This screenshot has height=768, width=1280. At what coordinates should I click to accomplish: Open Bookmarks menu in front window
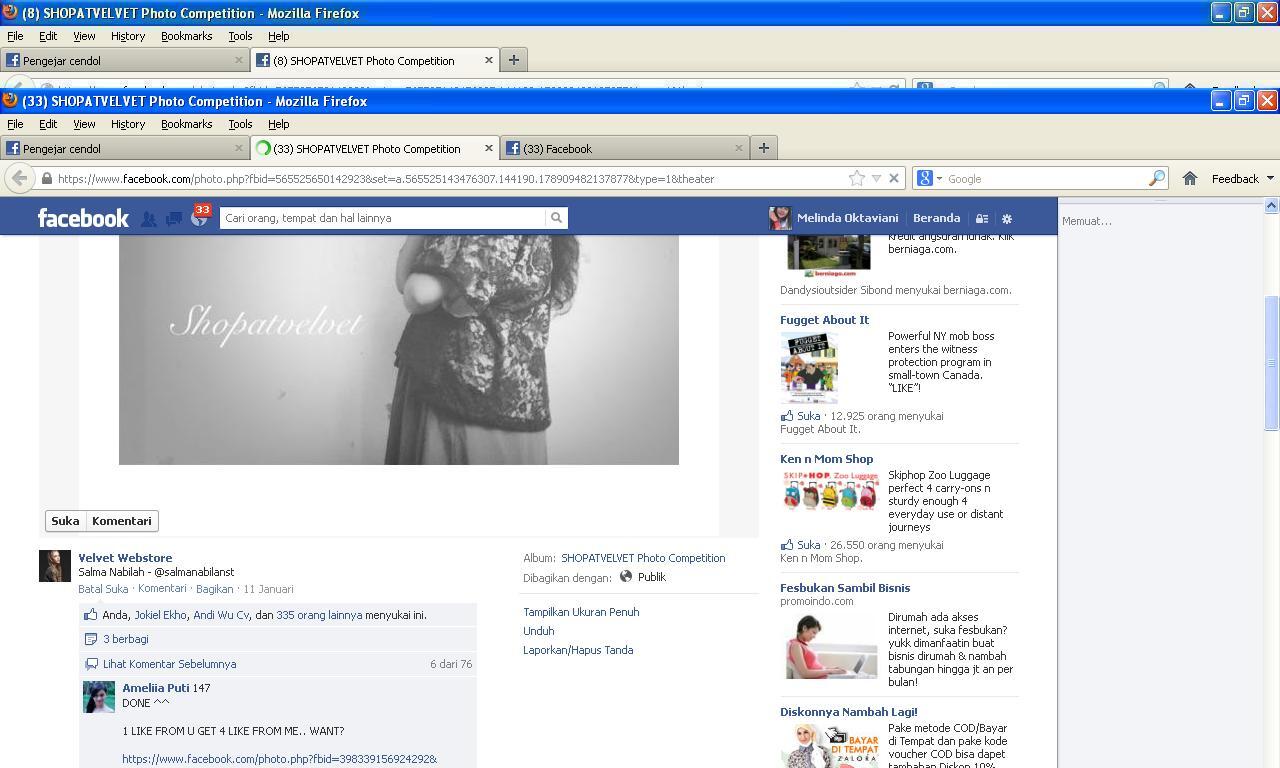click(187, 124)
